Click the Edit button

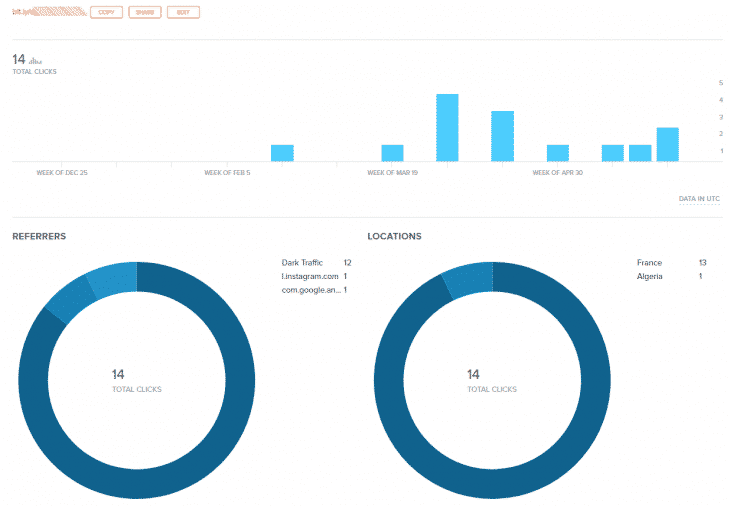point(183,13)
